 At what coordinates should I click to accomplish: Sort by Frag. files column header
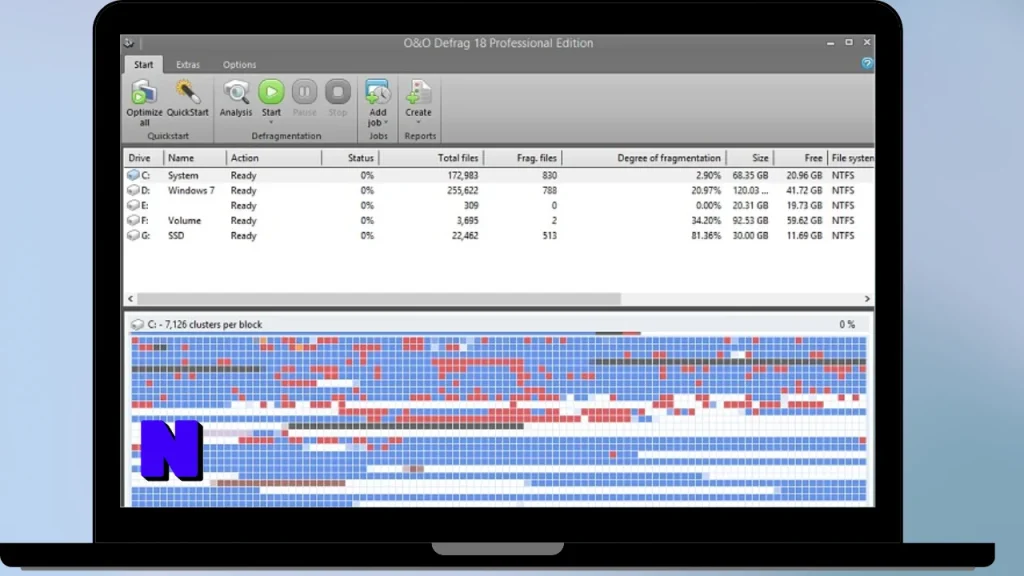tap(523, 158)
